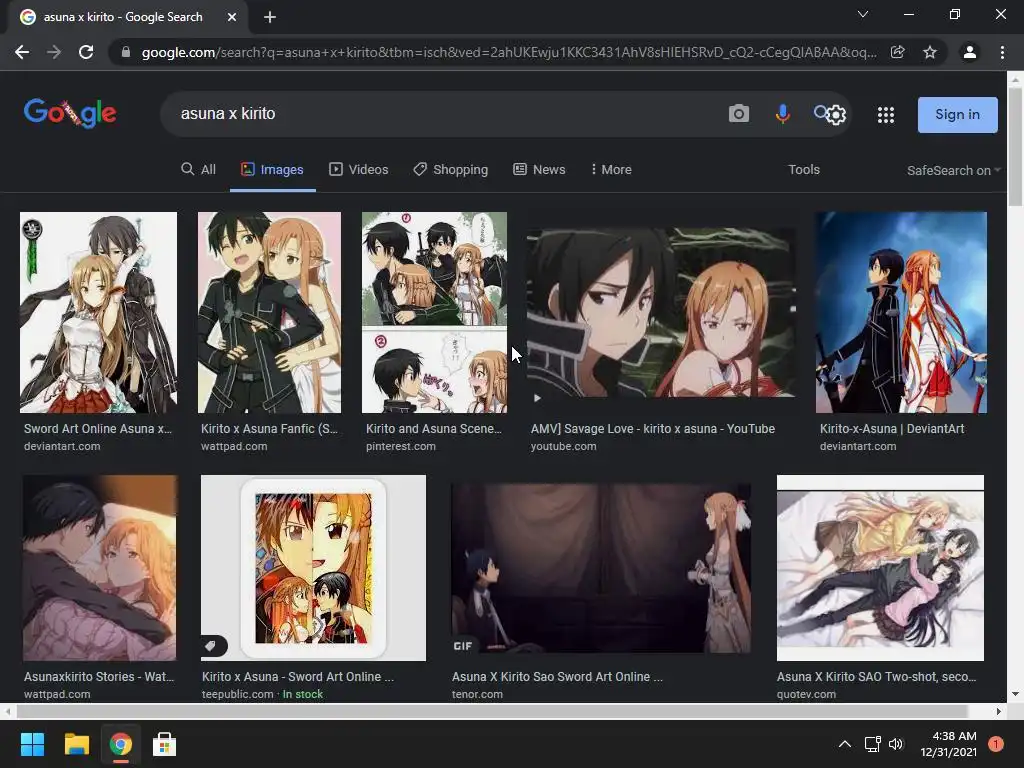Click scrollbar down arrow
Image resolution: width=1024 pixels, height=768 pixels.
pos(1015,694)
